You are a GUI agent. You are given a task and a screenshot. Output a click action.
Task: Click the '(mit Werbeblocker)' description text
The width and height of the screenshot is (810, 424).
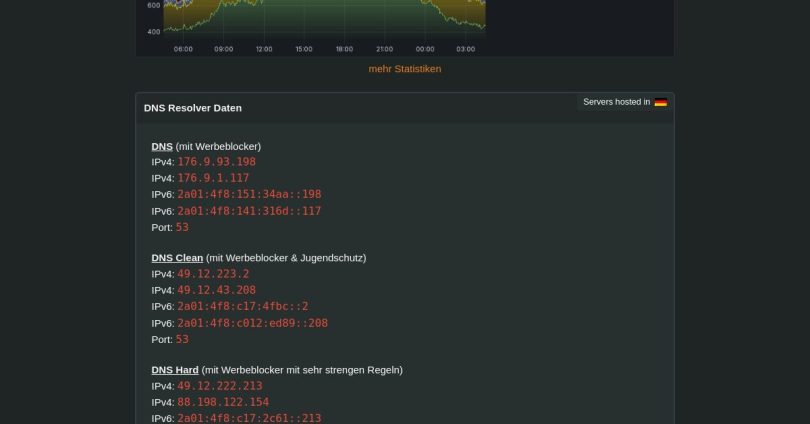coord(218,147)
